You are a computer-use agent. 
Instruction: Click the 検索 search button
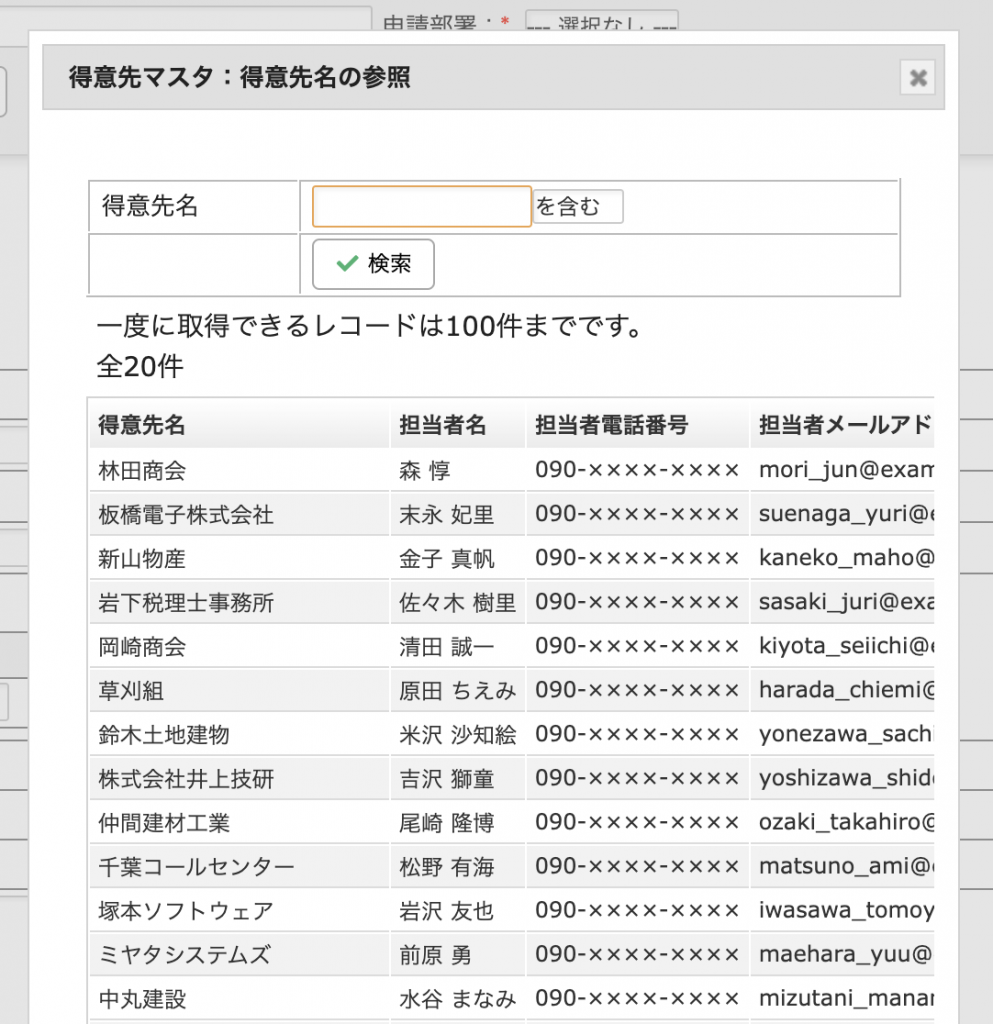click(373, 264)
